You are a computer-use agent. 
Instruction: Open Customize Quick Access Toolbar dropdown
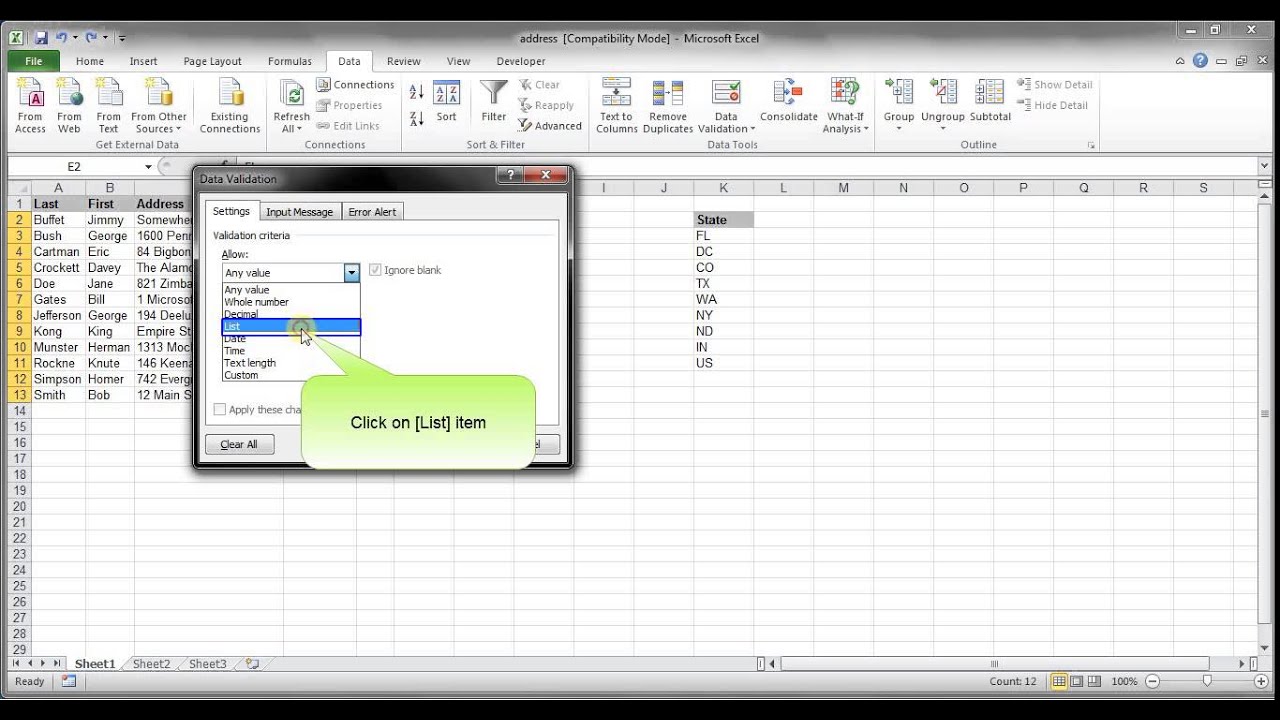[122, 38]
